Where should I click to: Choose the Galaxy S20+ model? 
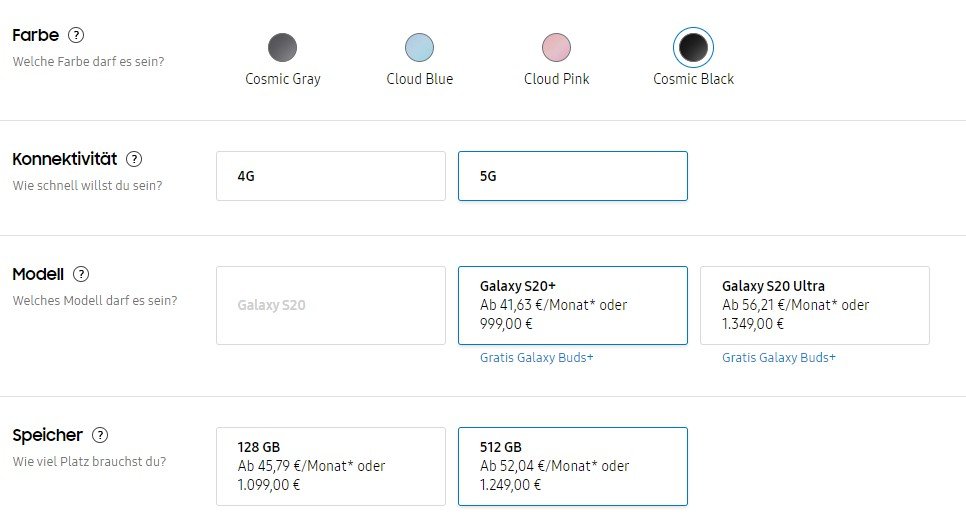pos(573,306)
